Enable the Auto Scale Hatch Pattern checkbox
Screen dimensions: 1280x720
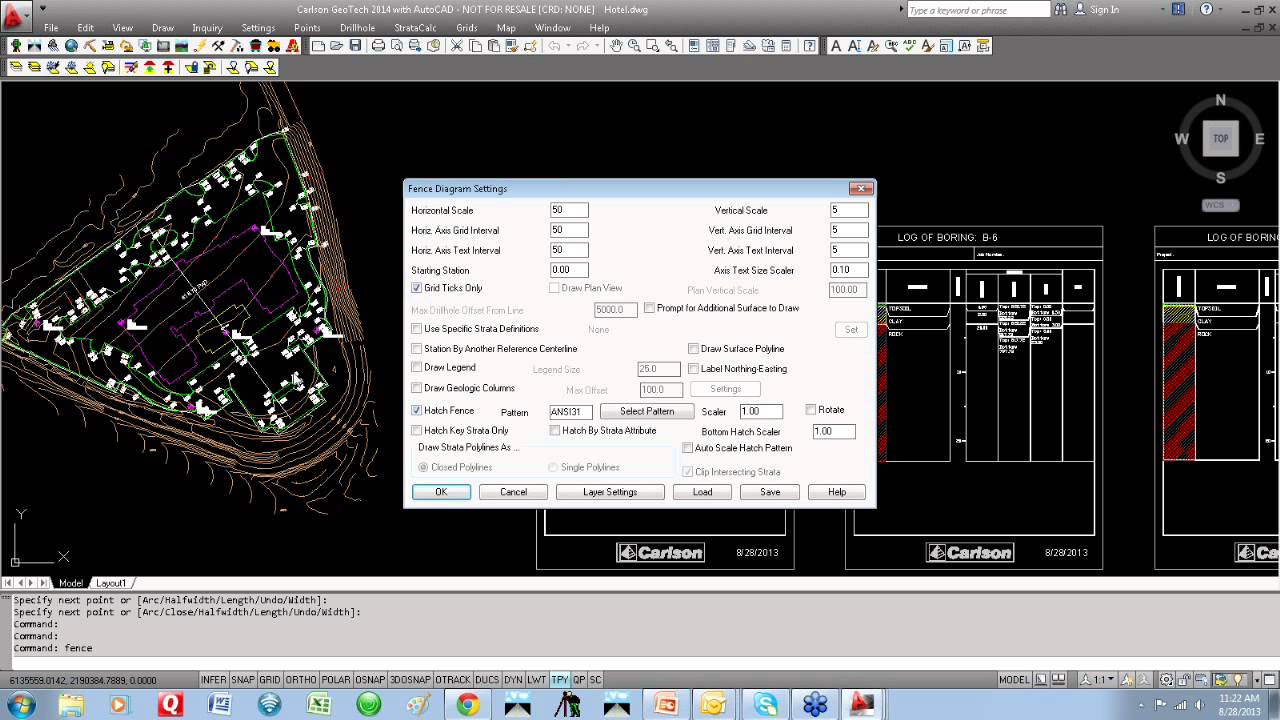click(x=687, y=448)
